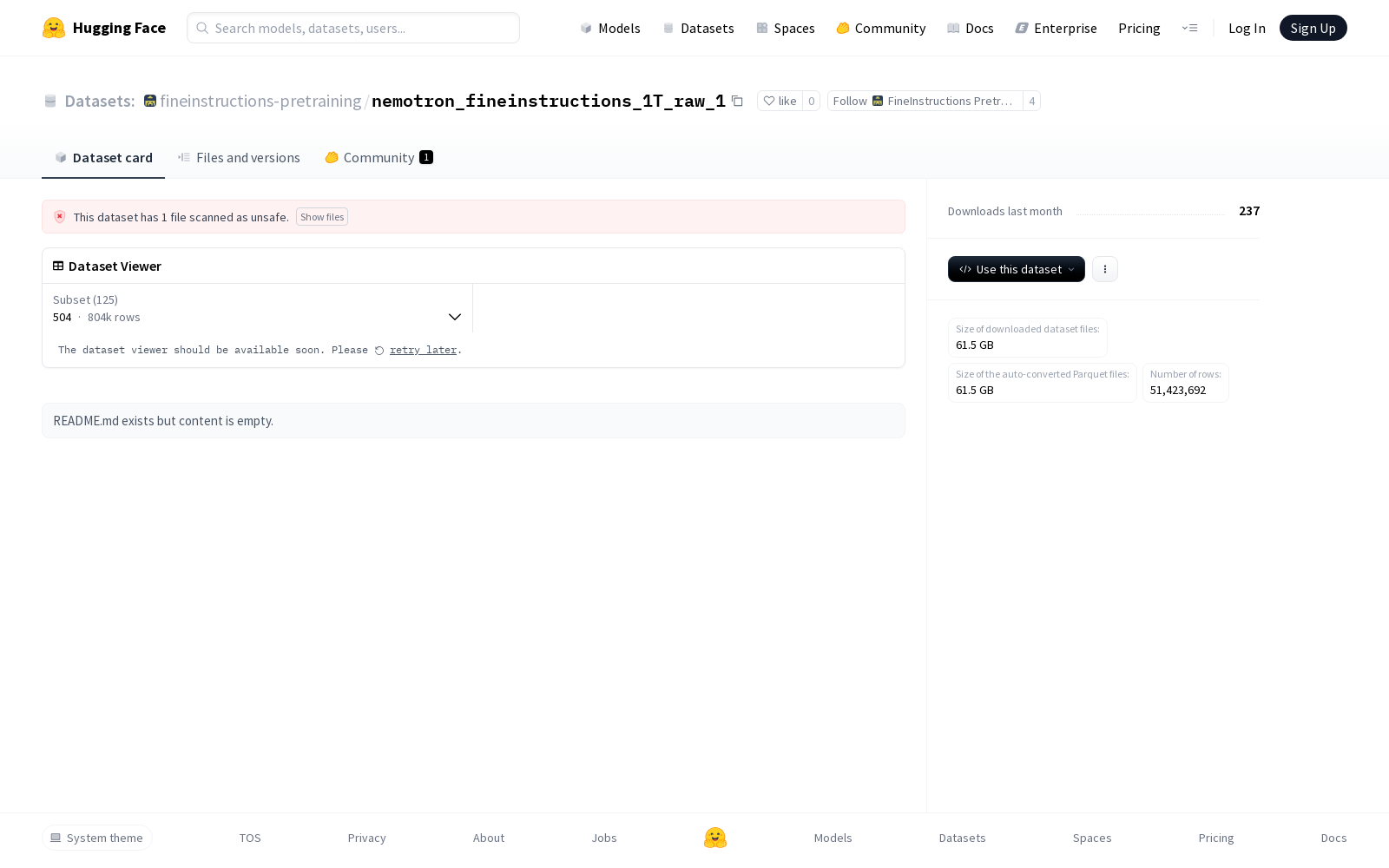The height and width of the screenshot is (868, 1389).
Task: Switch to the Dataset card tab
Action: coord(103,157)
